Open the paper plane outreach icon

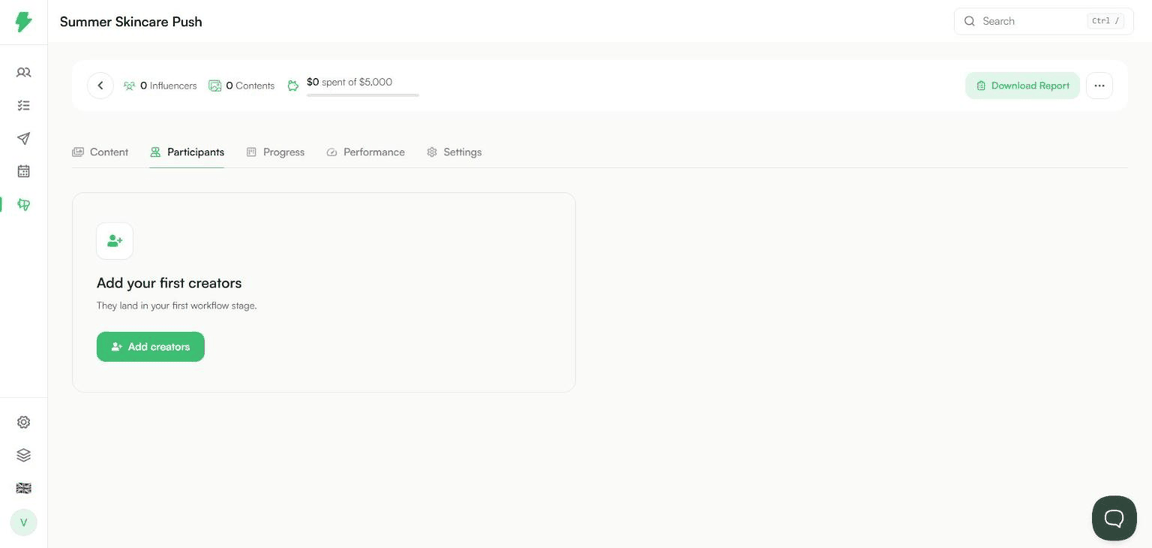[x=24, y=139]
